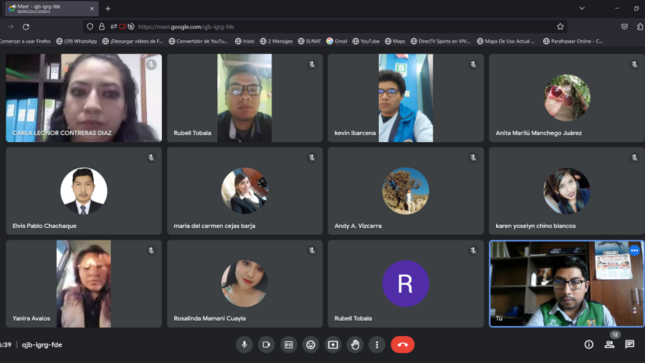
Task: Show the participants list icon
Action: point(609,344)
